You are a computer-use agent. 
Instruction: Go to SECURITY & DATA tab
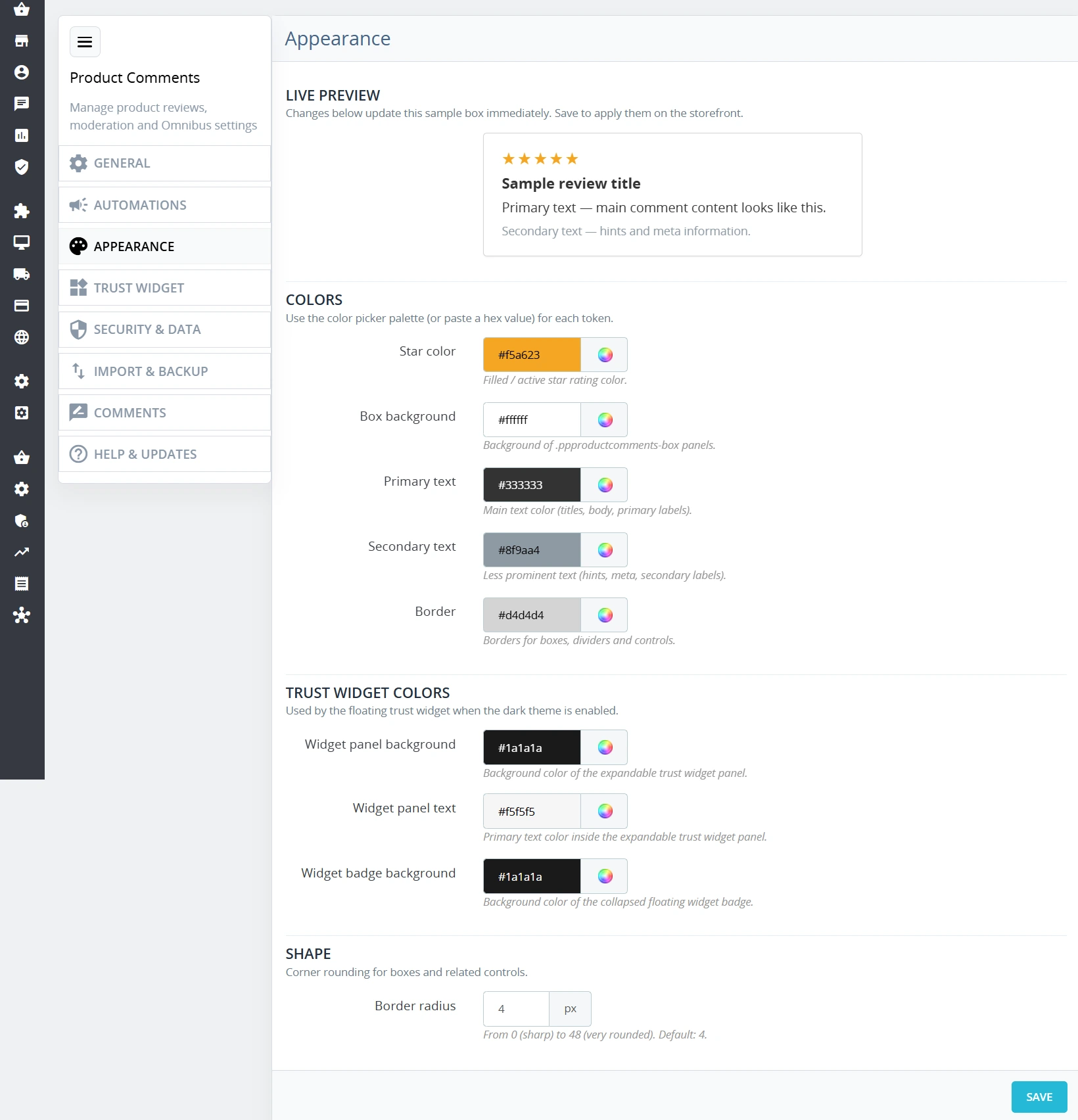tap(164, 329)
